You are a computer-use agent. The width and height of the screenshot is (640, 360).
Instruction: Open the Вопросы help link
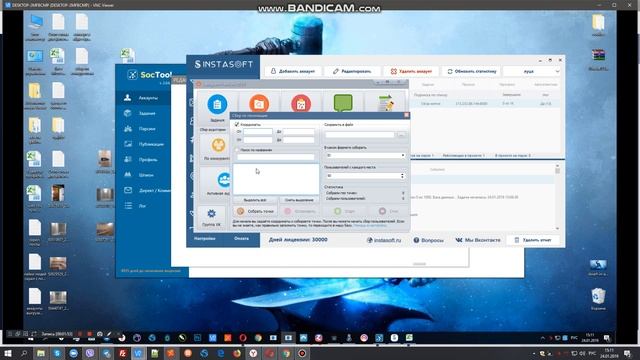pyautogui.click(x=428, y=240)
